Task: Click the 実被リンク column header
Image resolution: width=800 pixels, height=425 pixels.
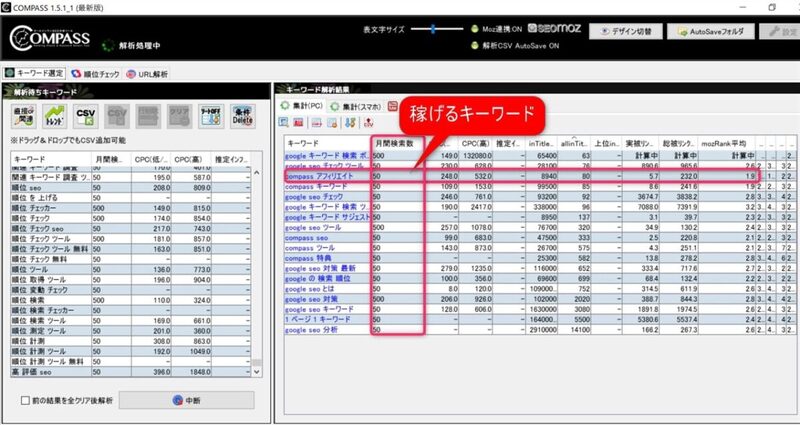Action: coord(641,143)
